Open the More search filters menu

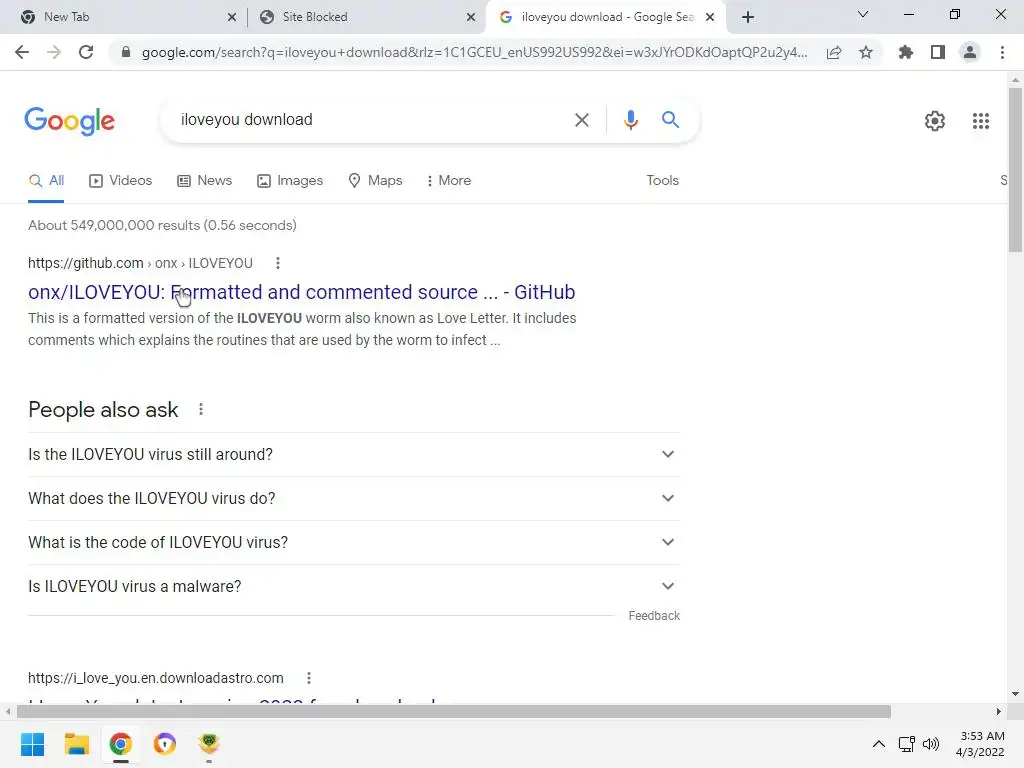[x=448, y=180]
